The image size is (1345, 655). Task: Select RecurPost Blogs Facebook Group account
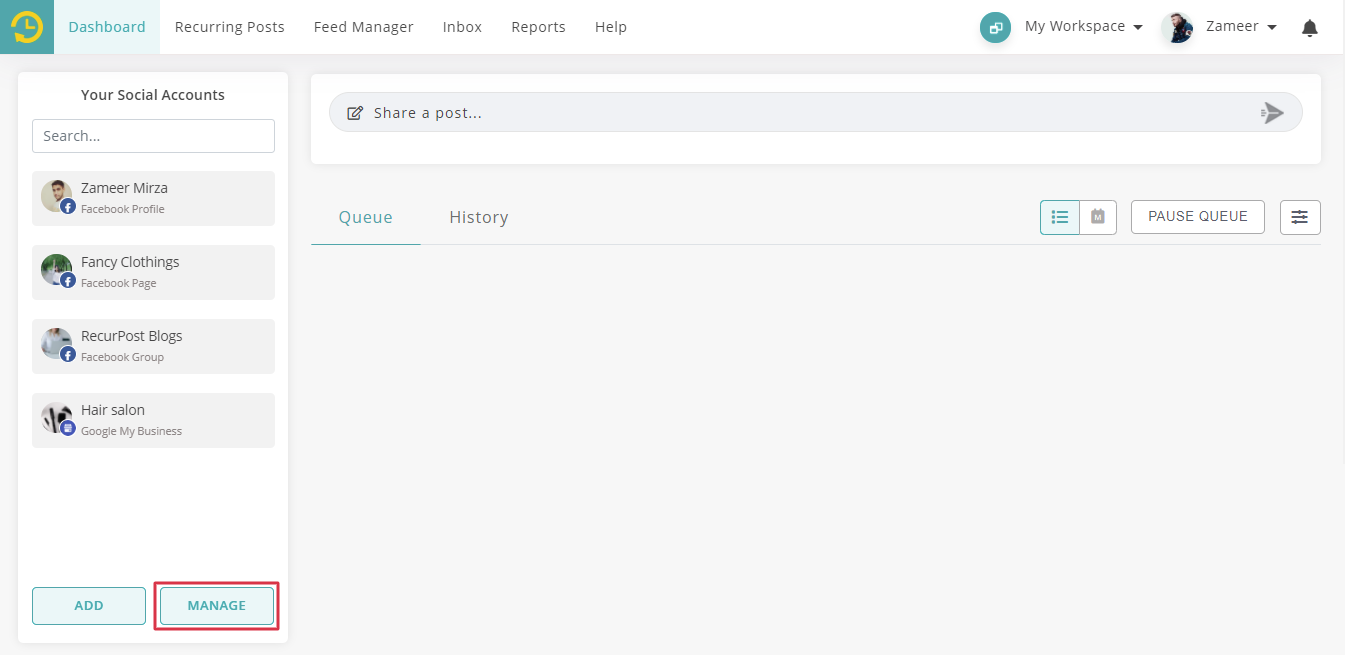pos(153,346)
